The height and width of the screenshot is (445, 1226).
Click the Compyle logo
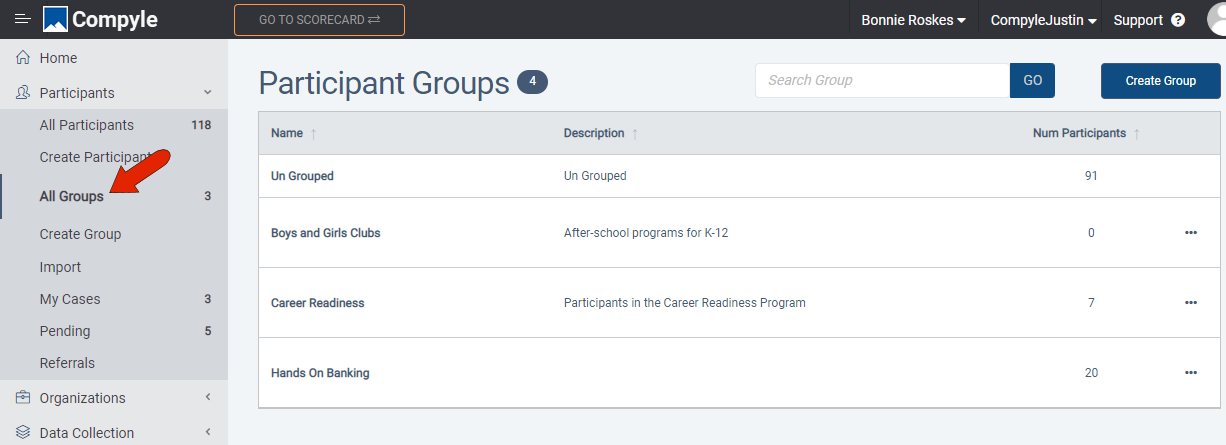(x=100, y=20)
